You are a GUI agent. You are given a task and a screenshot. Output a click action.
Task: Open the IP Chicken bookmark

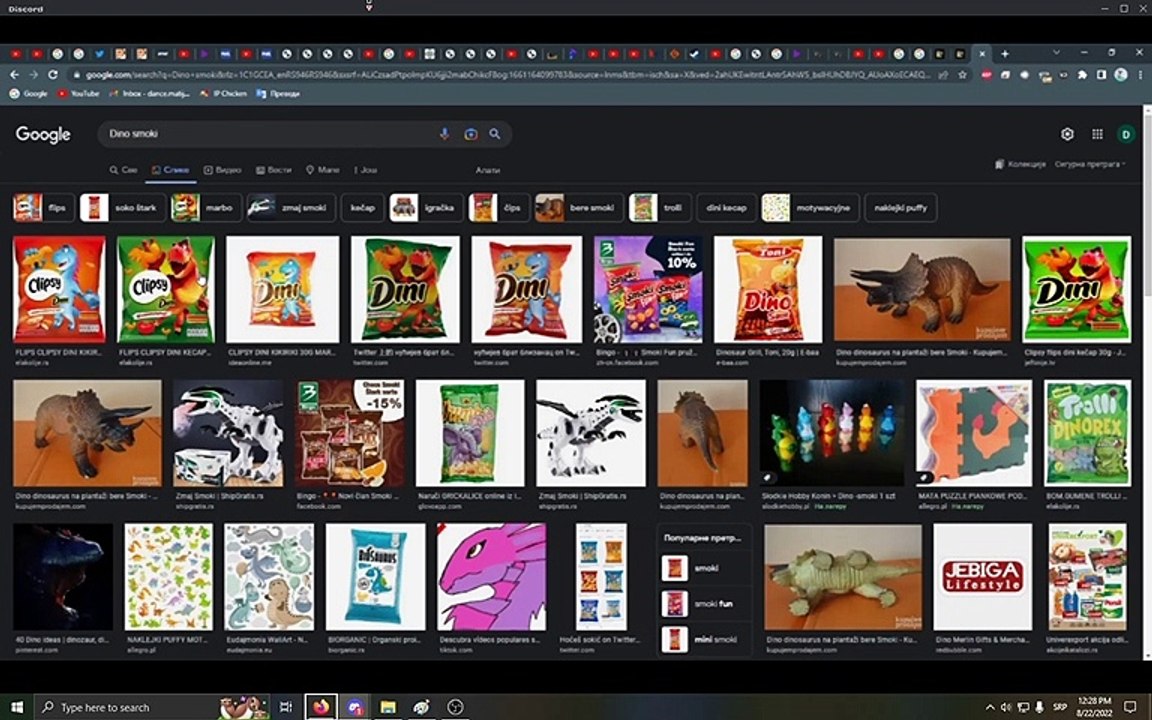coord(223,94)
